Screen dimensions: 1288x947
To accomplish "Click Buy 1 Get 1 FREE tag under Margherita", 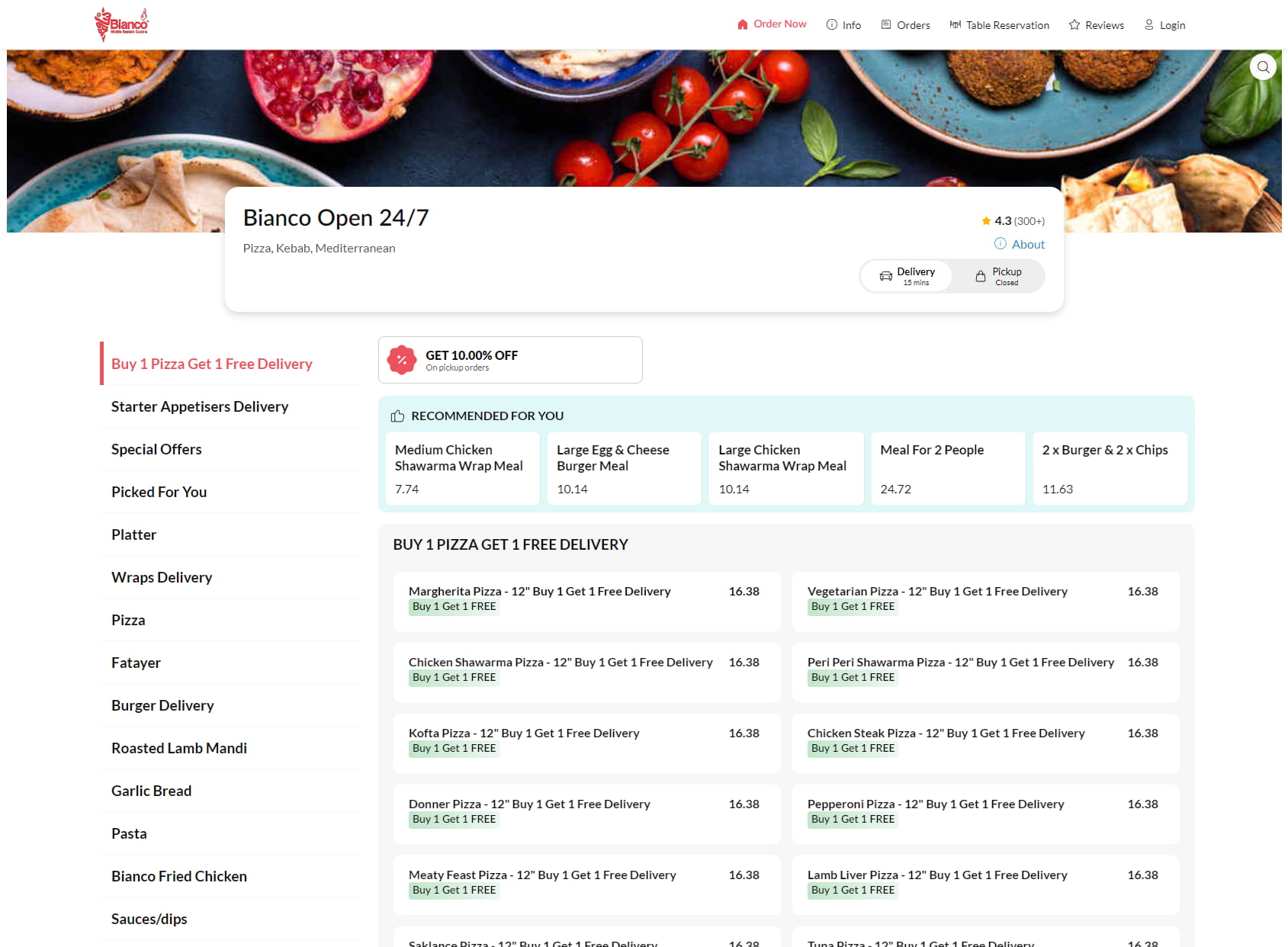I will pos(454,607).
